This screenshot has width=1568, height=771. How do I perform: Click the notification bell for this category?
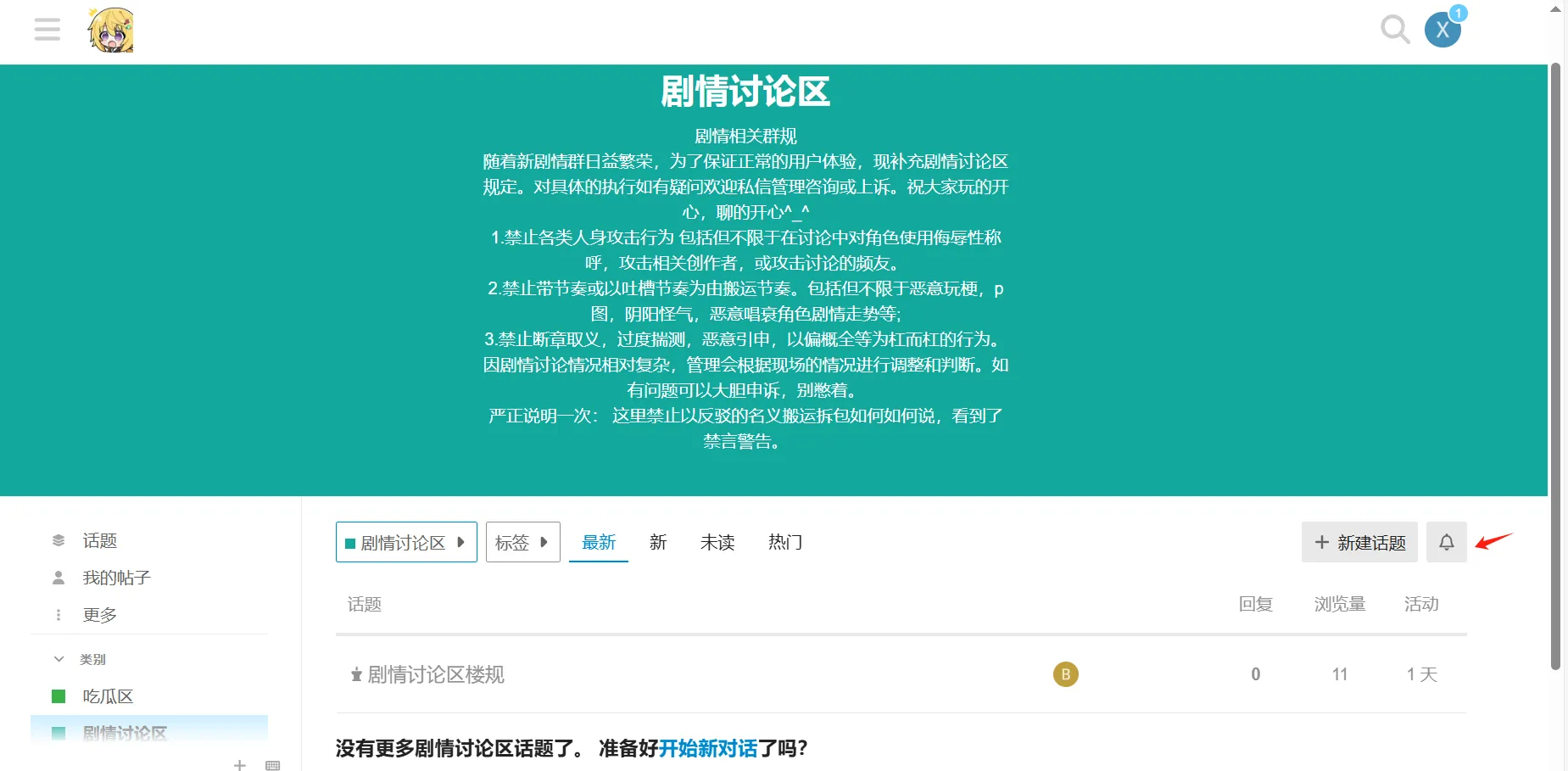[x=1446, y=542]
